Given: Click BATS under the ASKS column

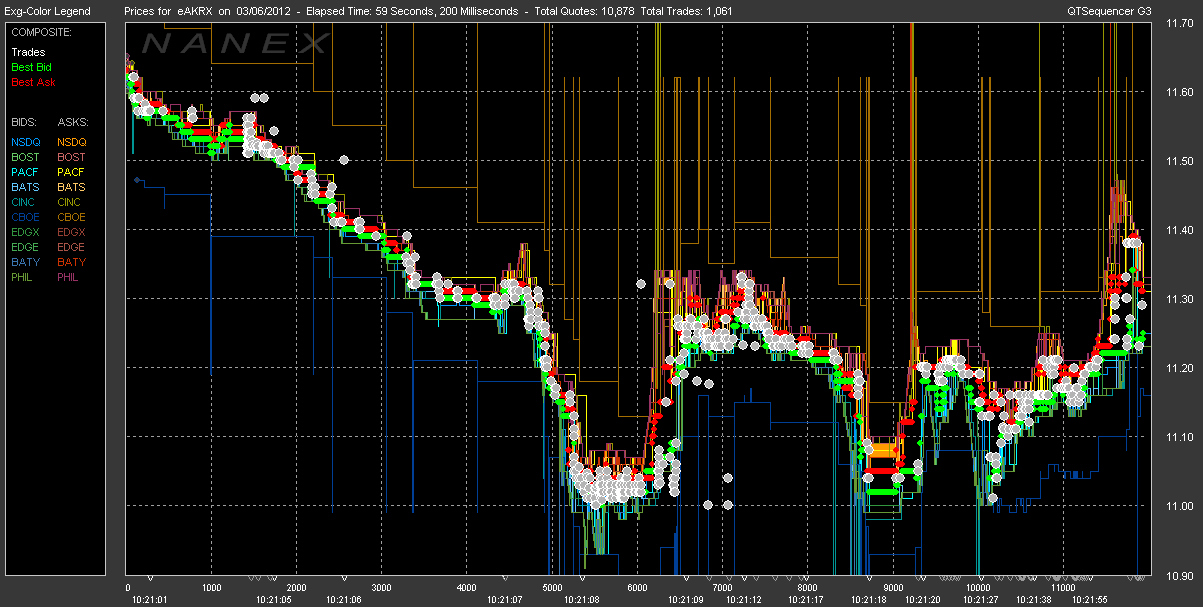Looking at the screenshot, I should 72,187.
